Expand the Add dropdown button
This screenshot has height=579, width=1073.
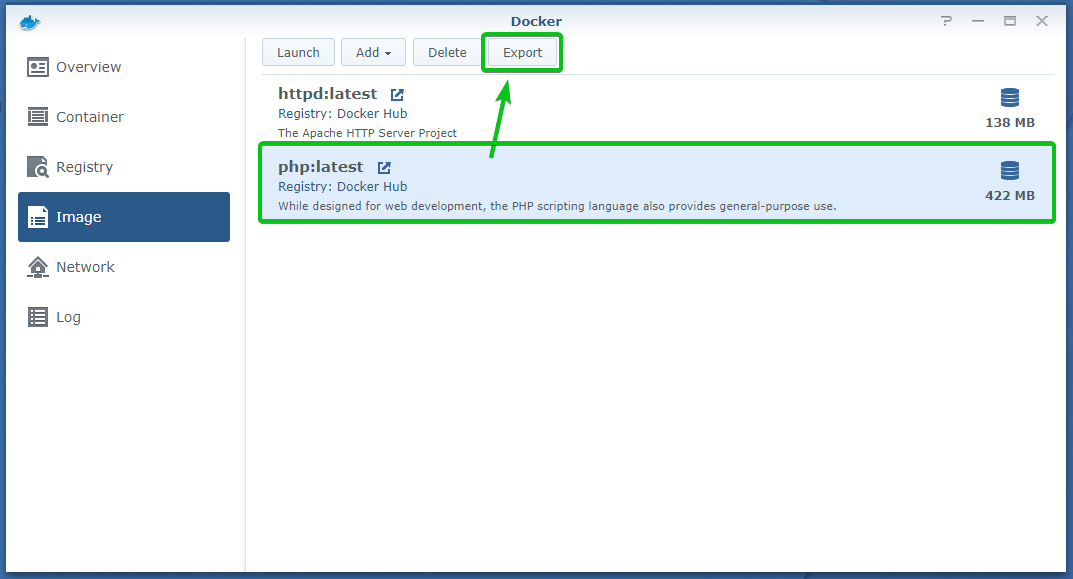[374, 53]
